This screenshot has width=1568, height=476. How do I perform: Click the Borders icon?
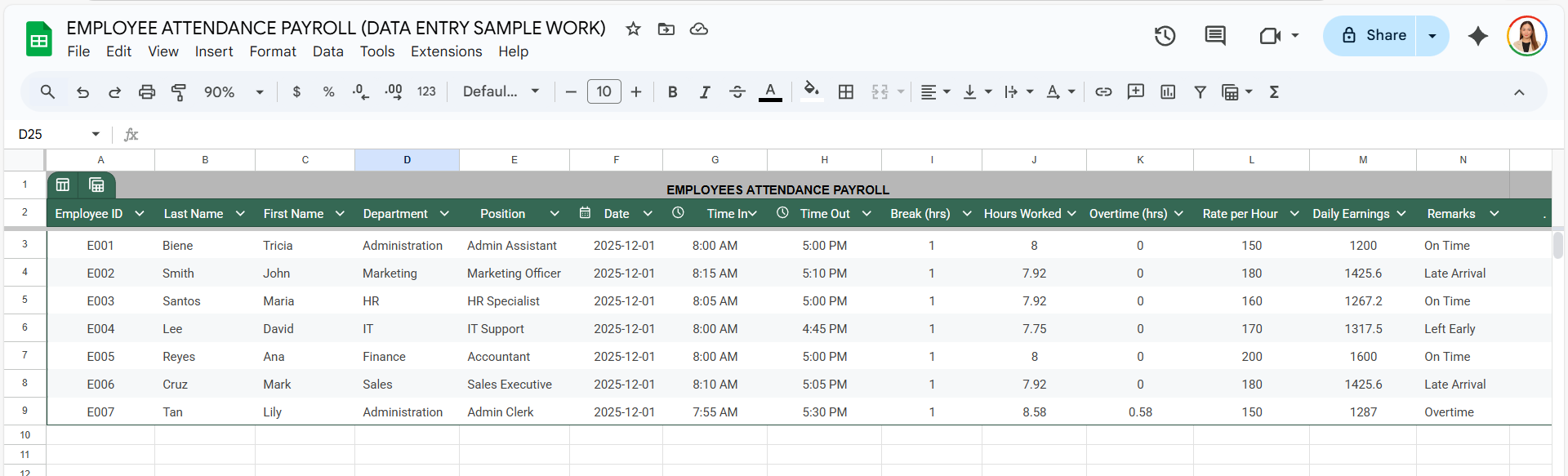click(x=846, y=92)
